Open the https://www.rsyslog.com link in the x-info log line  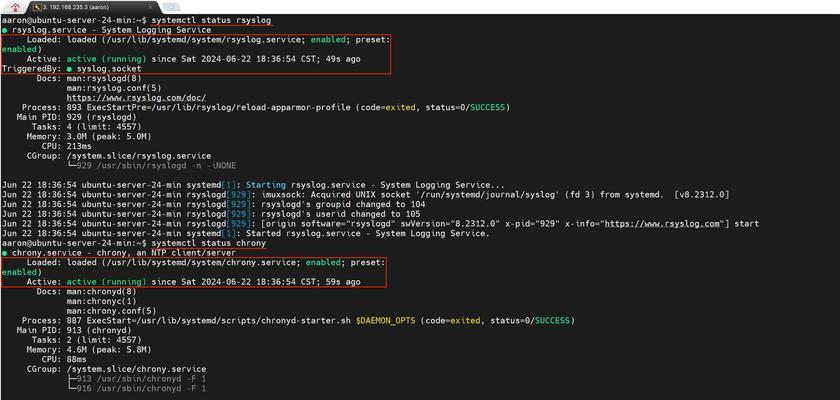coord(664,223)
